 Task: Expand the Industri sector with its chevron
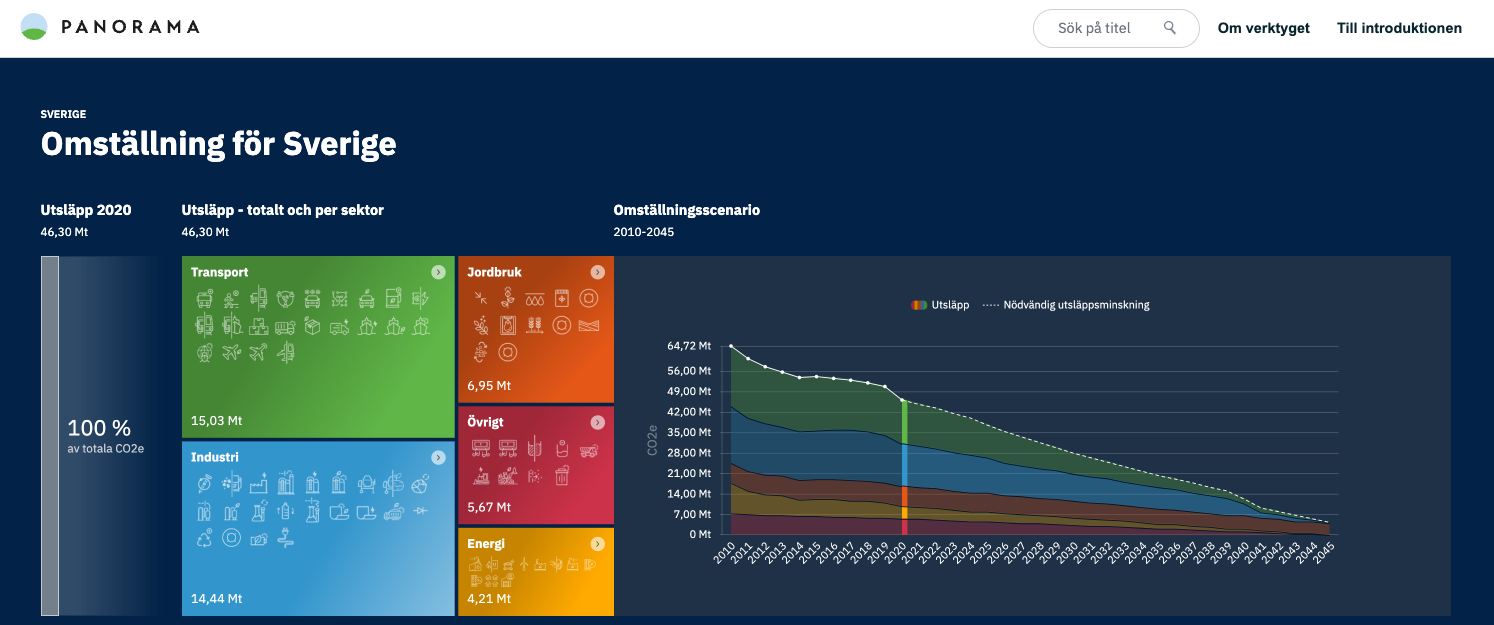click(438, 457)
